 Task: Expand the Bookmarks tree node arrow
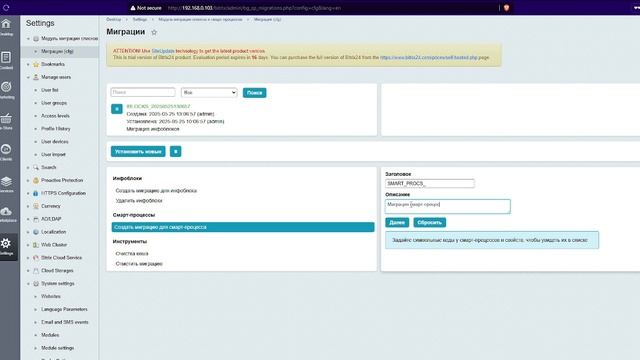[x=28, y=64]
